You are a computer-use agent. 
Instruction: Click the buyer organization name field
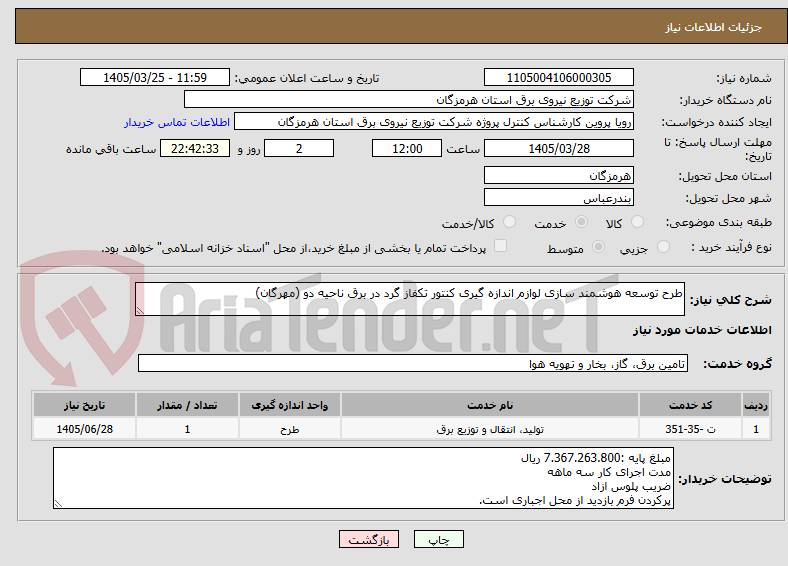pos(409,100)
